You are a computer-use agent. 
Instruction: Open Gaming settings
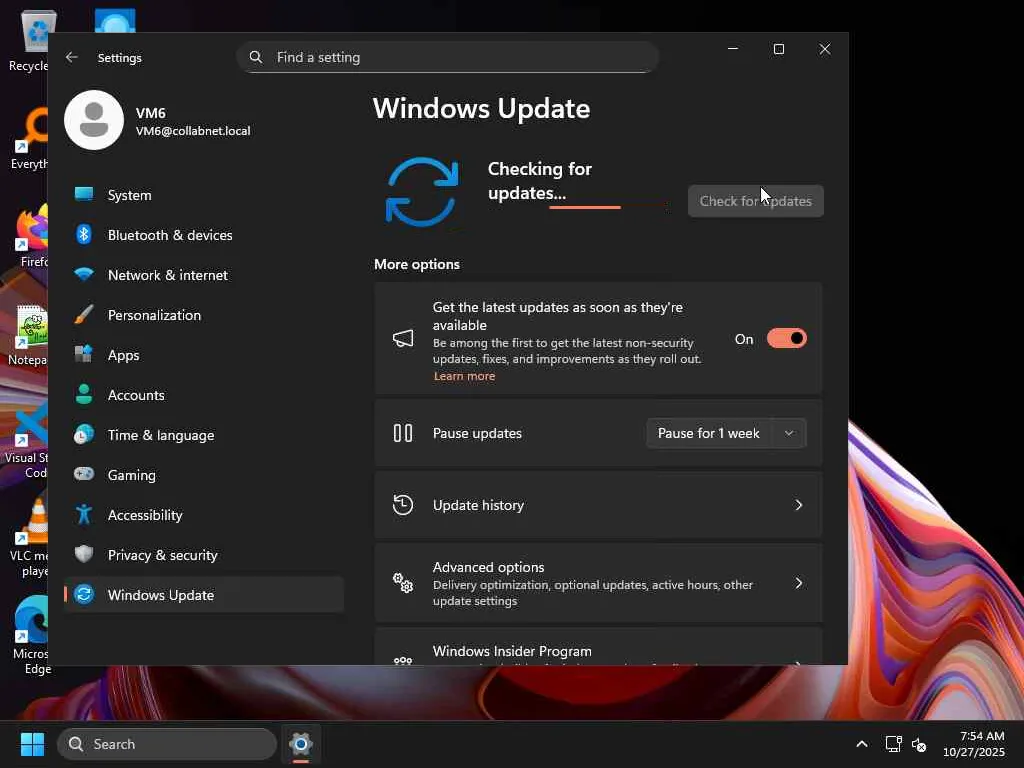[204, 475]
